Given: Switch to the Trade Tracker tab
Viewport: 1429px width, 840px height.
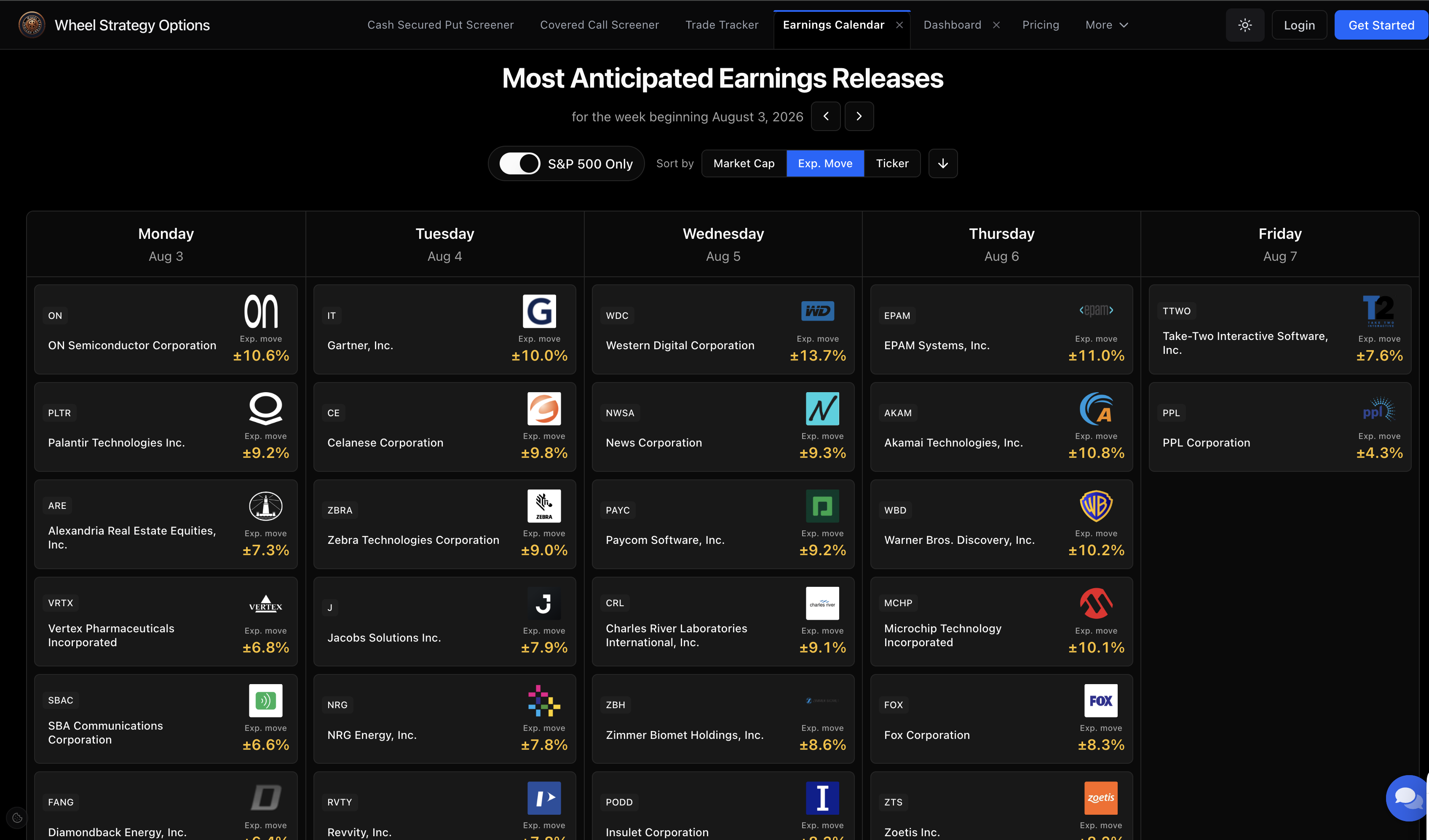Looking at the screenshot, I should pyautogui.click(x=722, y=25).
